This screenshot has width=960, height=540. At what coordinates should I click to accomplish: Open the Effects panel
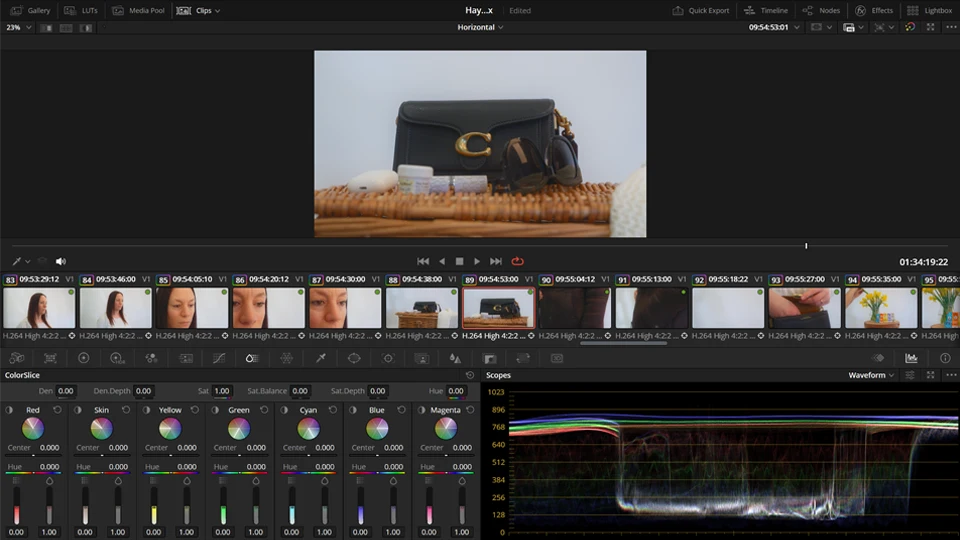[874, 10]
